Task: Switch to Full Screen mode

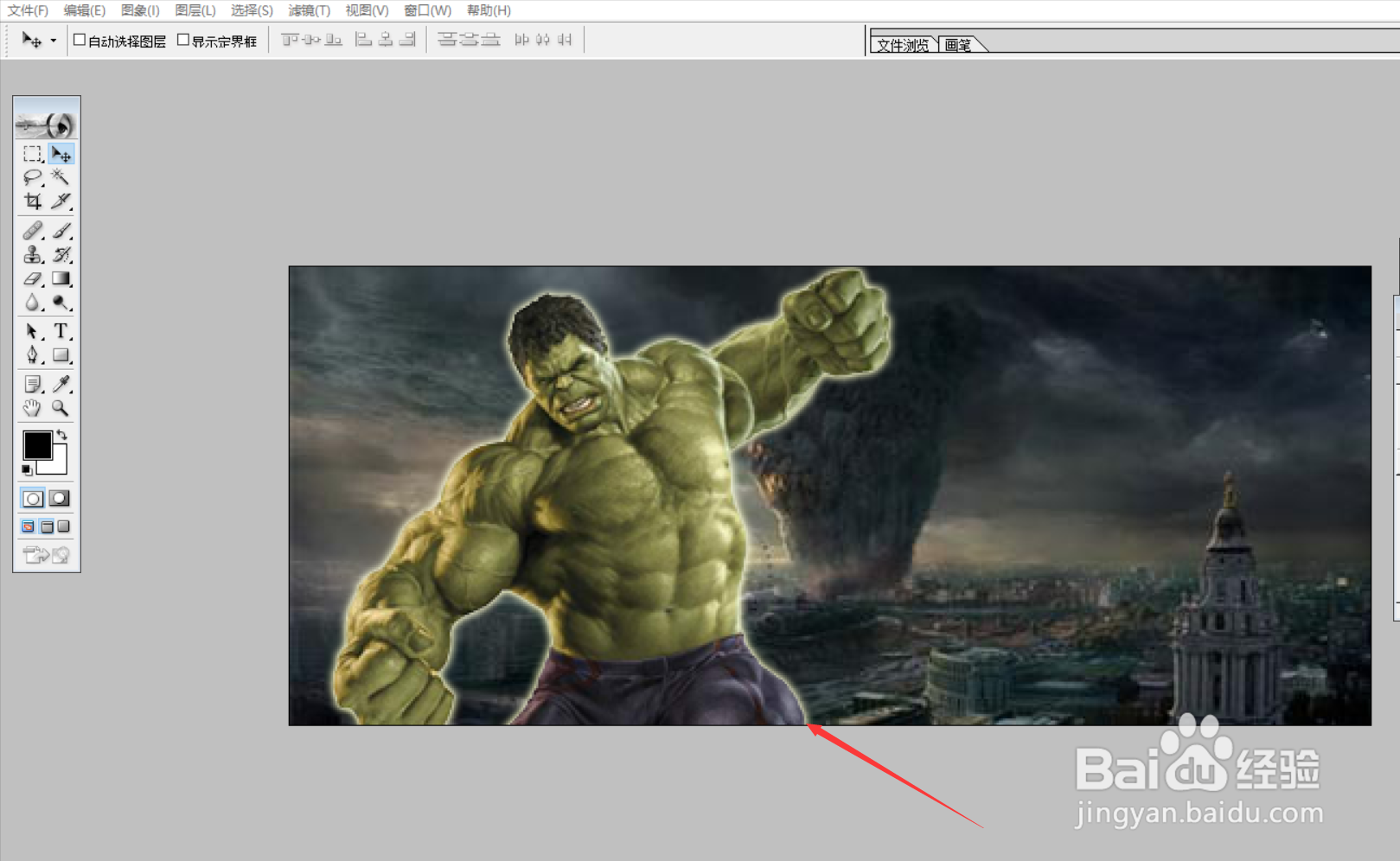Action: pyautogui.click(x=64, y=526)
